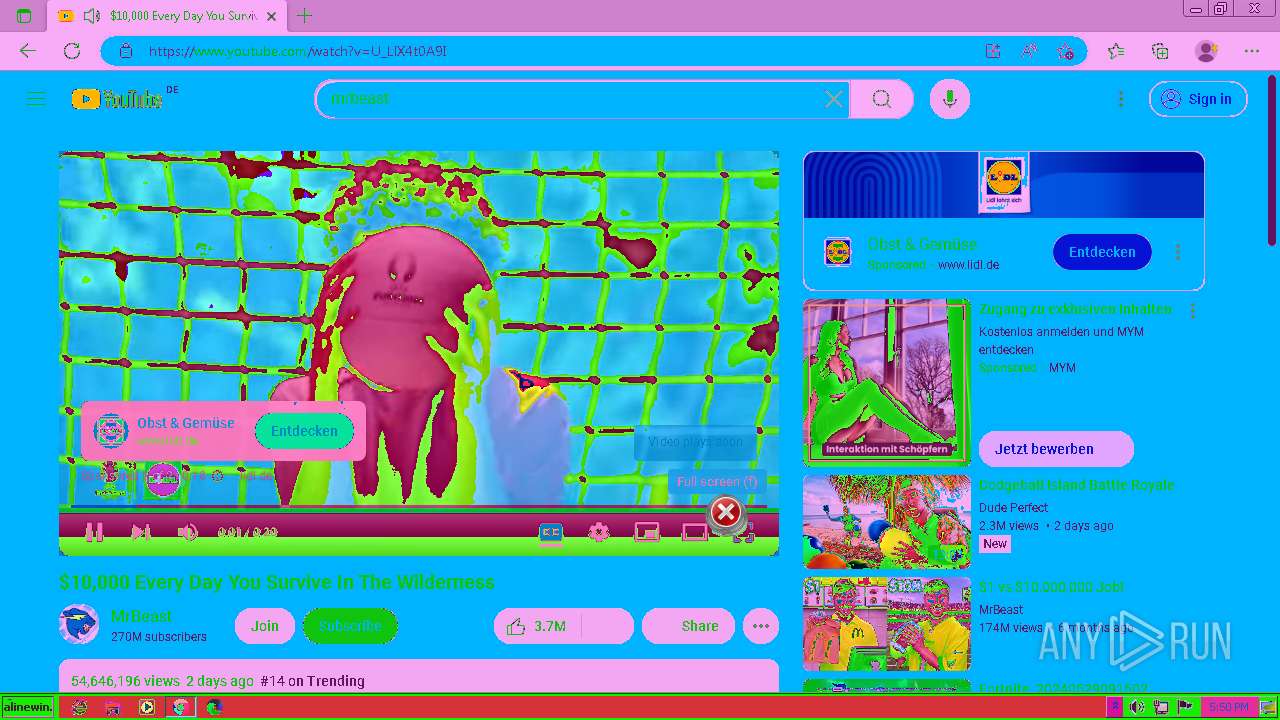Open YouTube settings three-dot menu
The width and height of the screenshot is (1280, 720).
[x=1121, y=99]
